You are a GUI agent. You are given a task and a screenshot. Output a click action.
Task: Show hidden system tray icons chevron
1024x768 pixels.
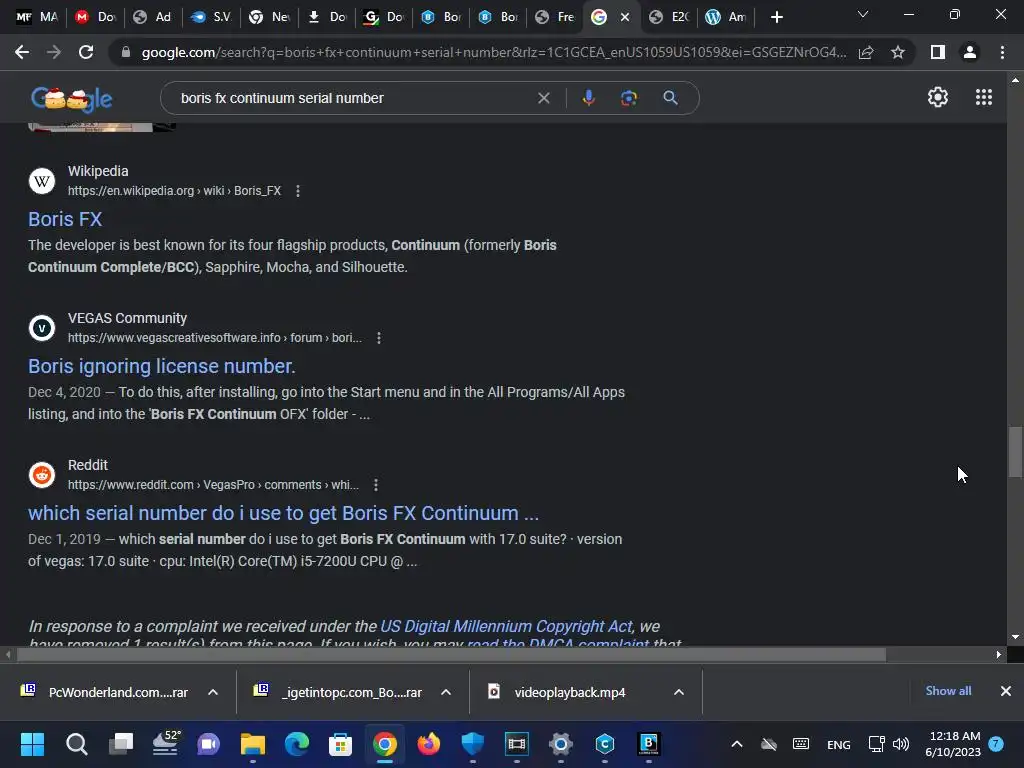point(737,744)
